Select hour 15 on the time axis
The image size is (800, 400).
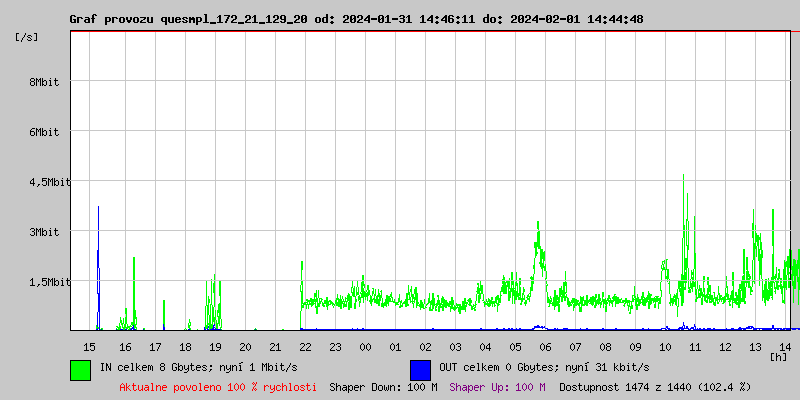[89, 346]
